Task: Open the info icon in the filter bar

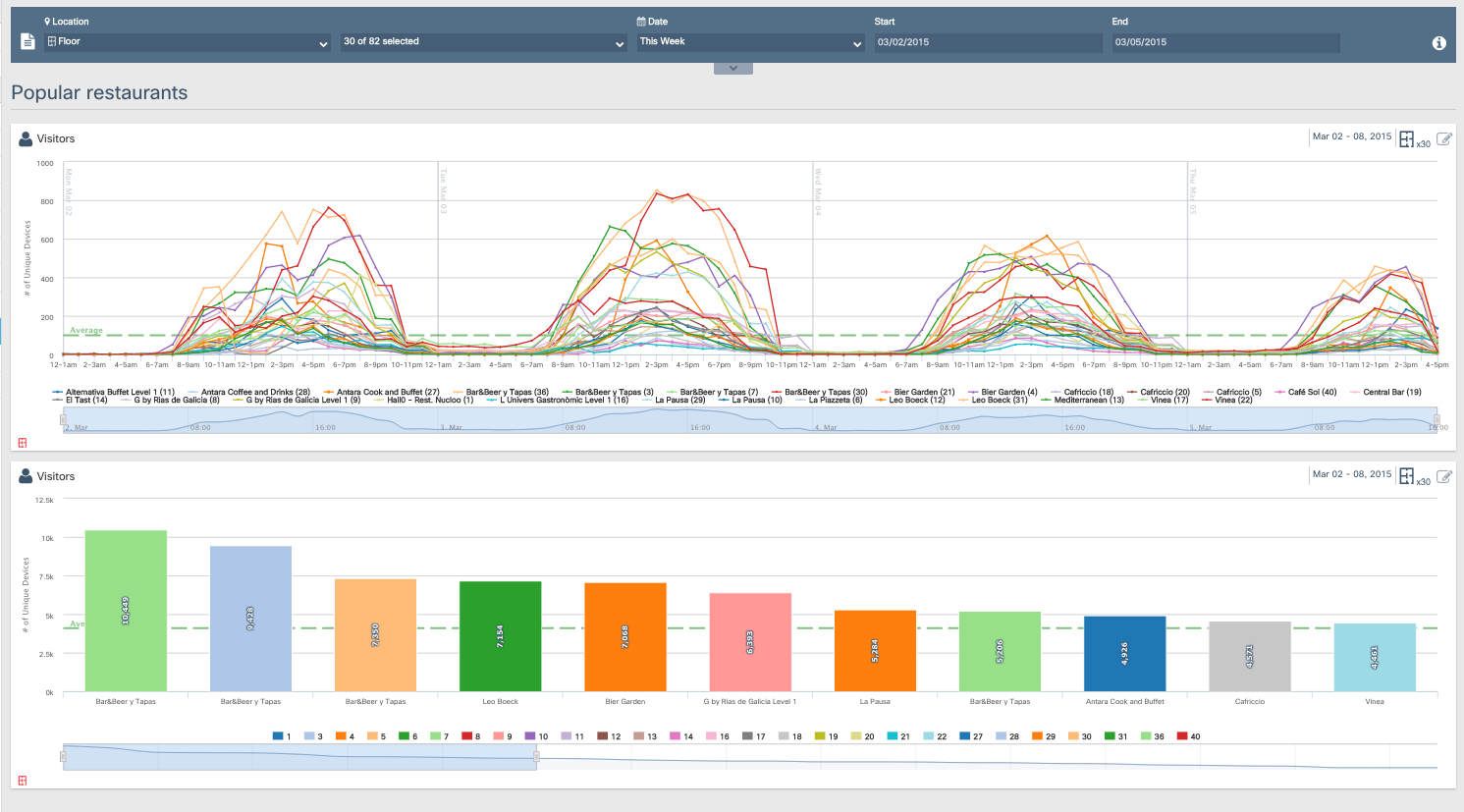Action: (1438, 43)
